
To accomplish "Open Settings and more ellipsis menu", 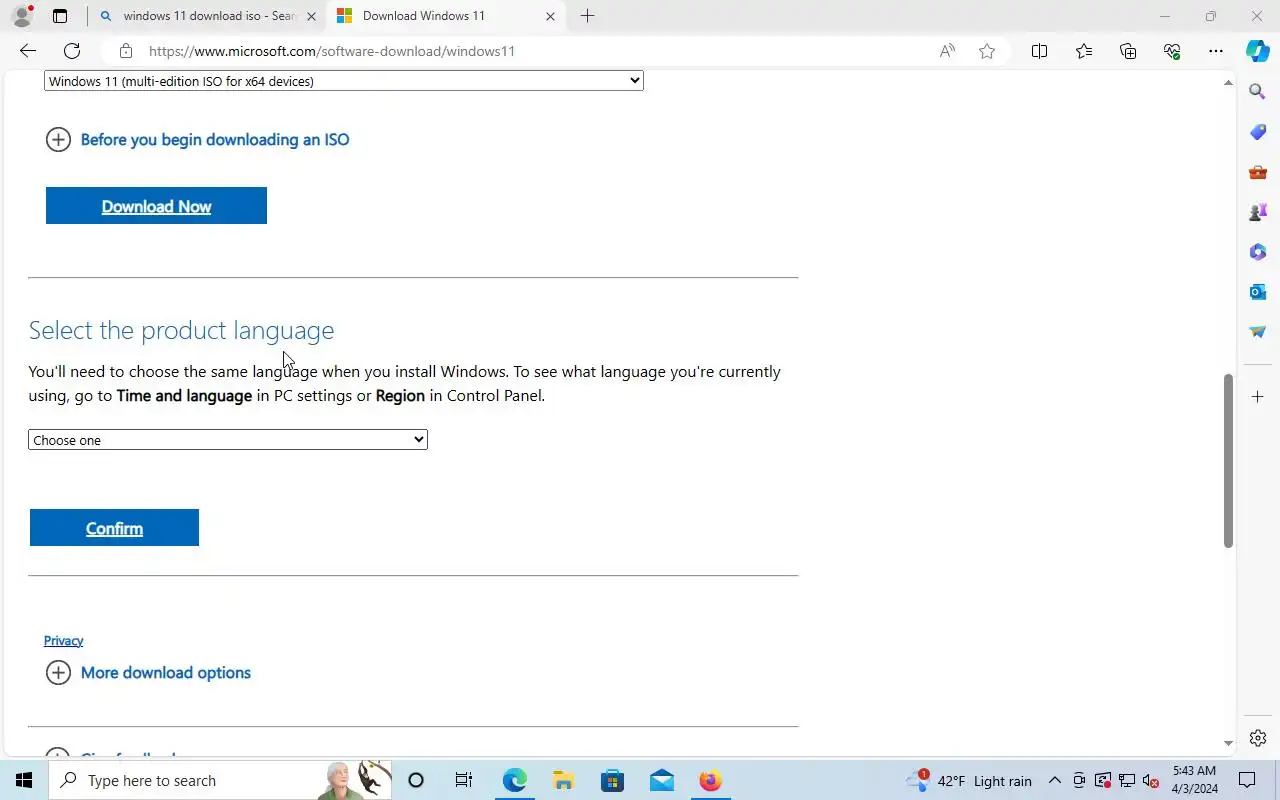I will (x=1216, y=51).
